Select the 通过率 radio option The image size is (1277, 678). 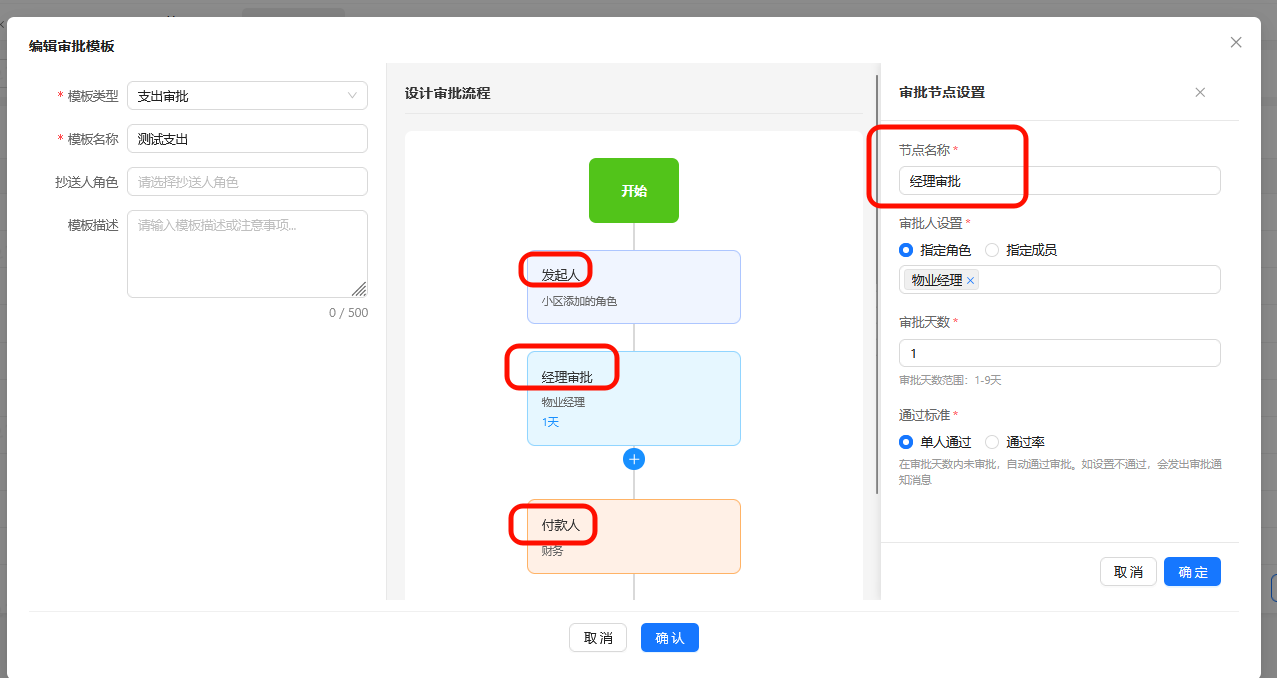[x=992, y=442]
